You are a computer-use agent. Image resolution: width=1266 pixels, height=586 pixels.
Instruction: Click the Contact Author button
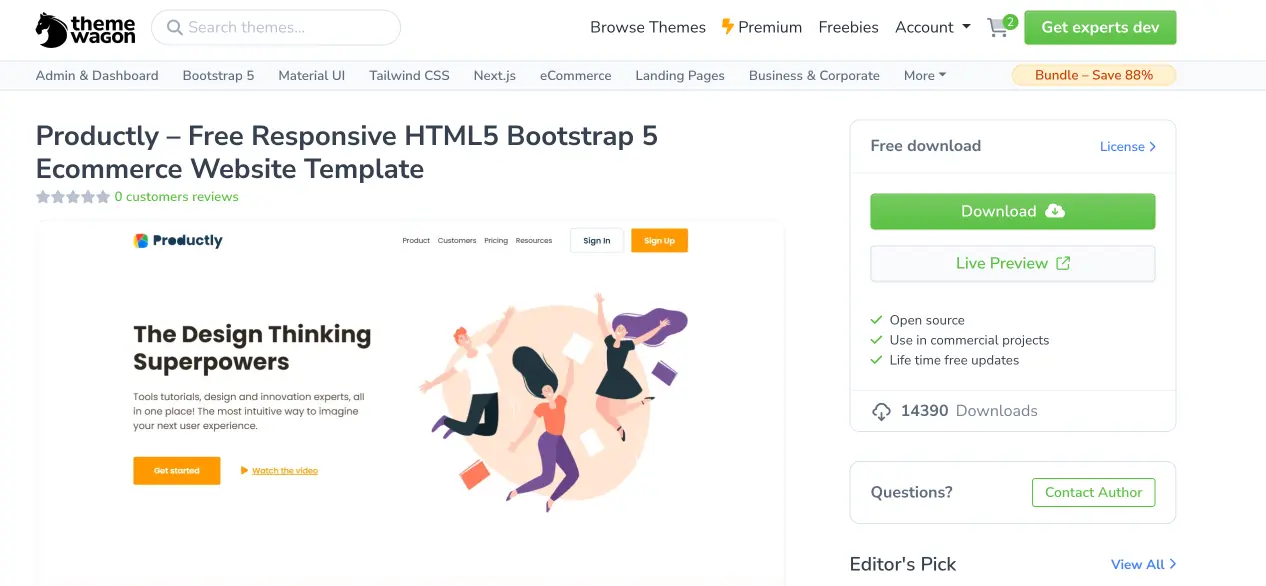[x=1093, y=492]
